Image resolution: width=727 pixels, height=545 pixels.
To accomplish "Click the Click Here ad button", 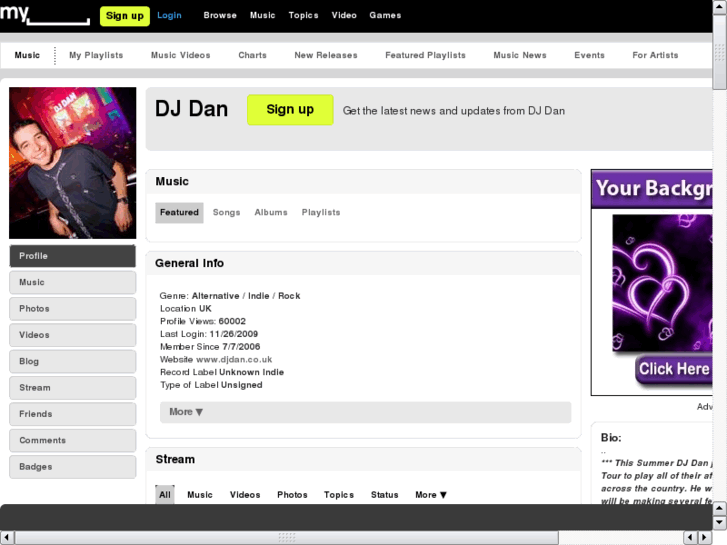I will pos(674,369).
